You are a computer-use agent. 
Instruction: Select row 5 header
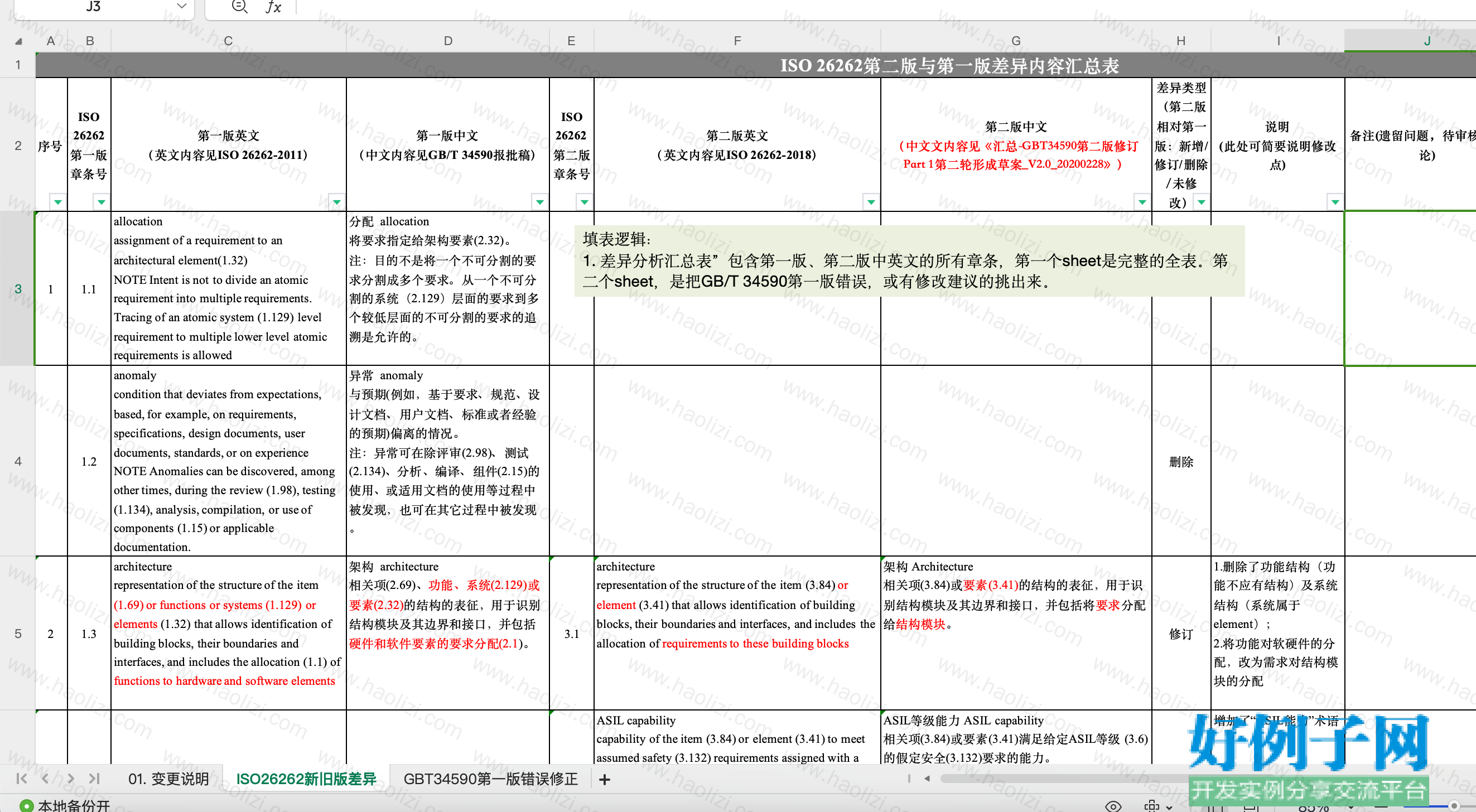coord(18,633)
